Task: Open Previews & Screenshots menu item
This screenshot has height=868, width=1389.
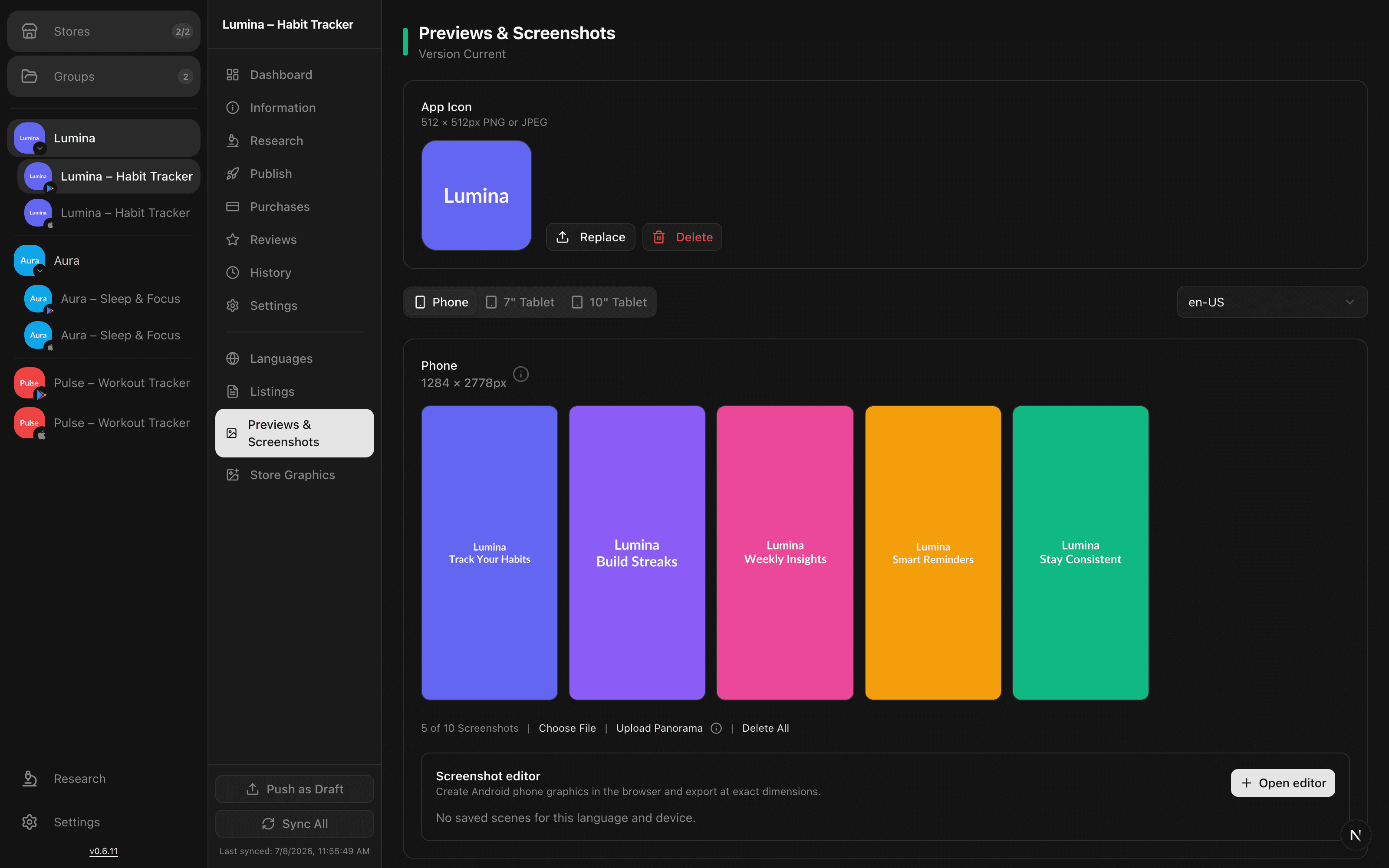Action: pyautogui.click(x=294, y=434)
